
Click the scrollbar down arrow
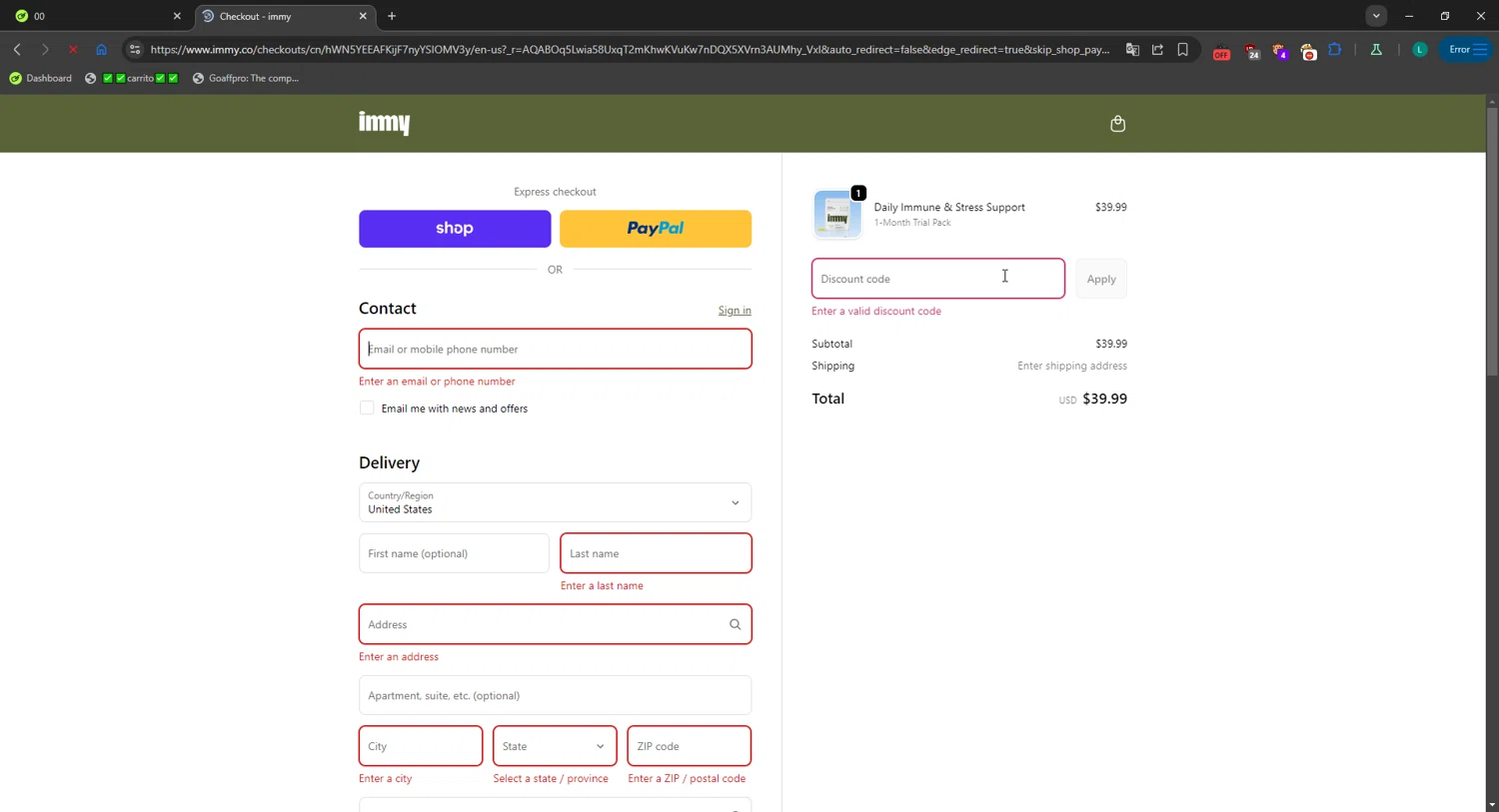click(x=1492, y=804)
